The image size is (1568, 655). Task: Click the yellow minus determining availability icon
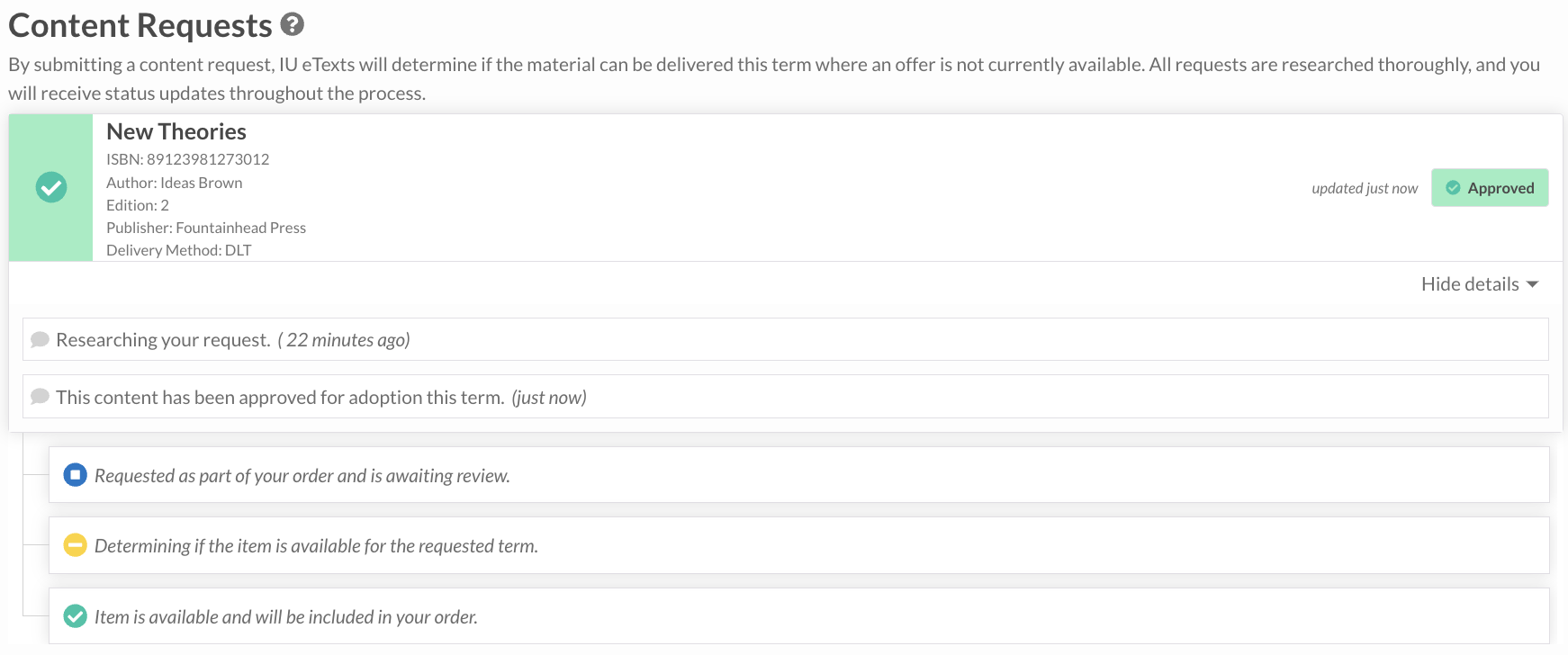(76, 544)
